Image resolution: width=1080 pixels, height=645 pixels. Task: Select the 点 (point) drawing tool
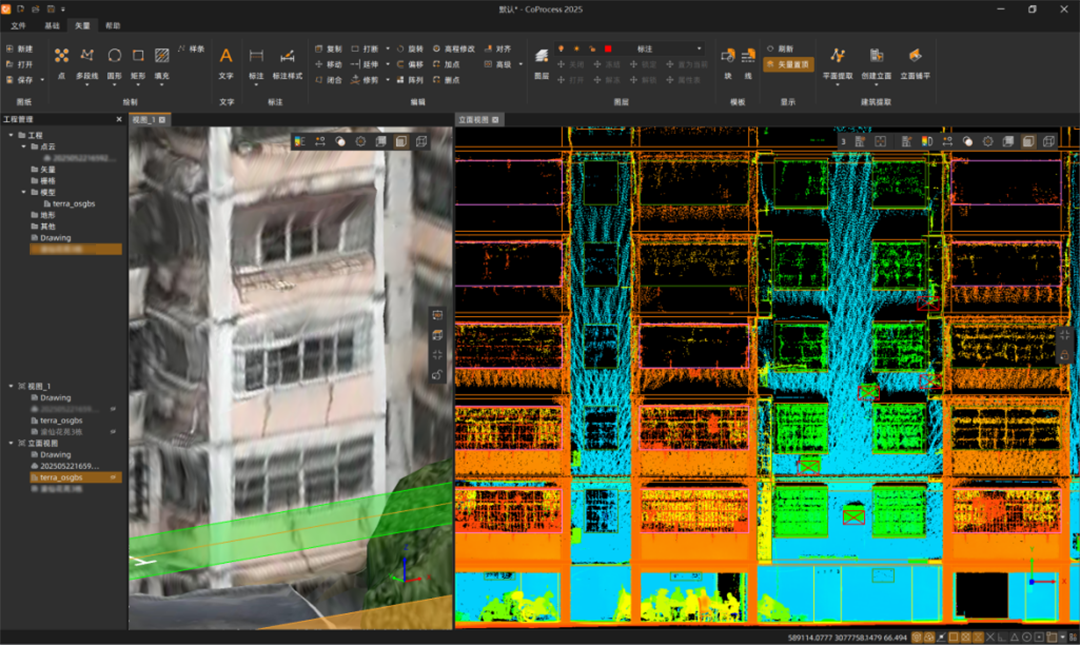61,57
